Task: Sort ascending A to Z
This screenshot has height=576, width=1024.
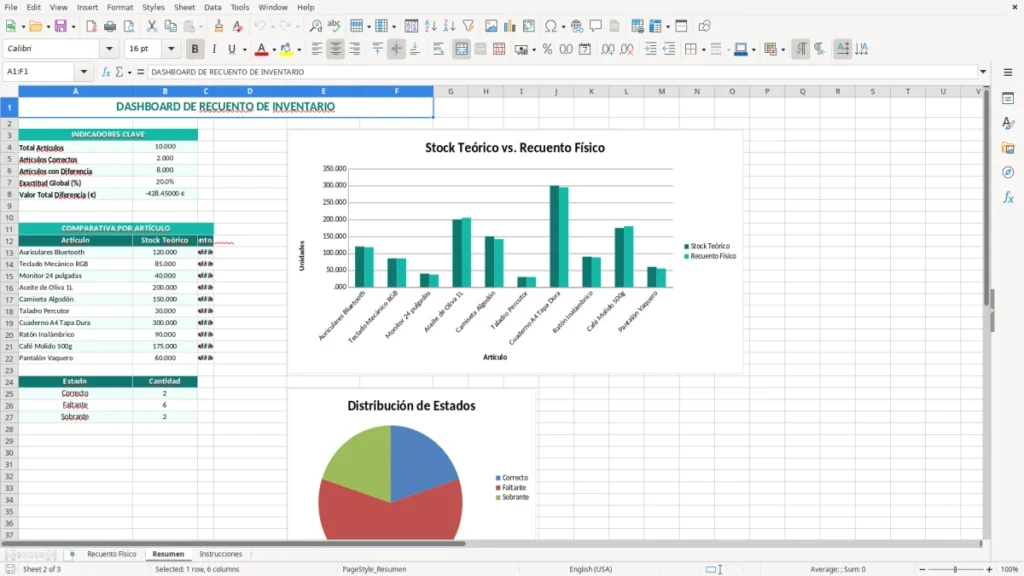Action: click(x=430, y=26)
